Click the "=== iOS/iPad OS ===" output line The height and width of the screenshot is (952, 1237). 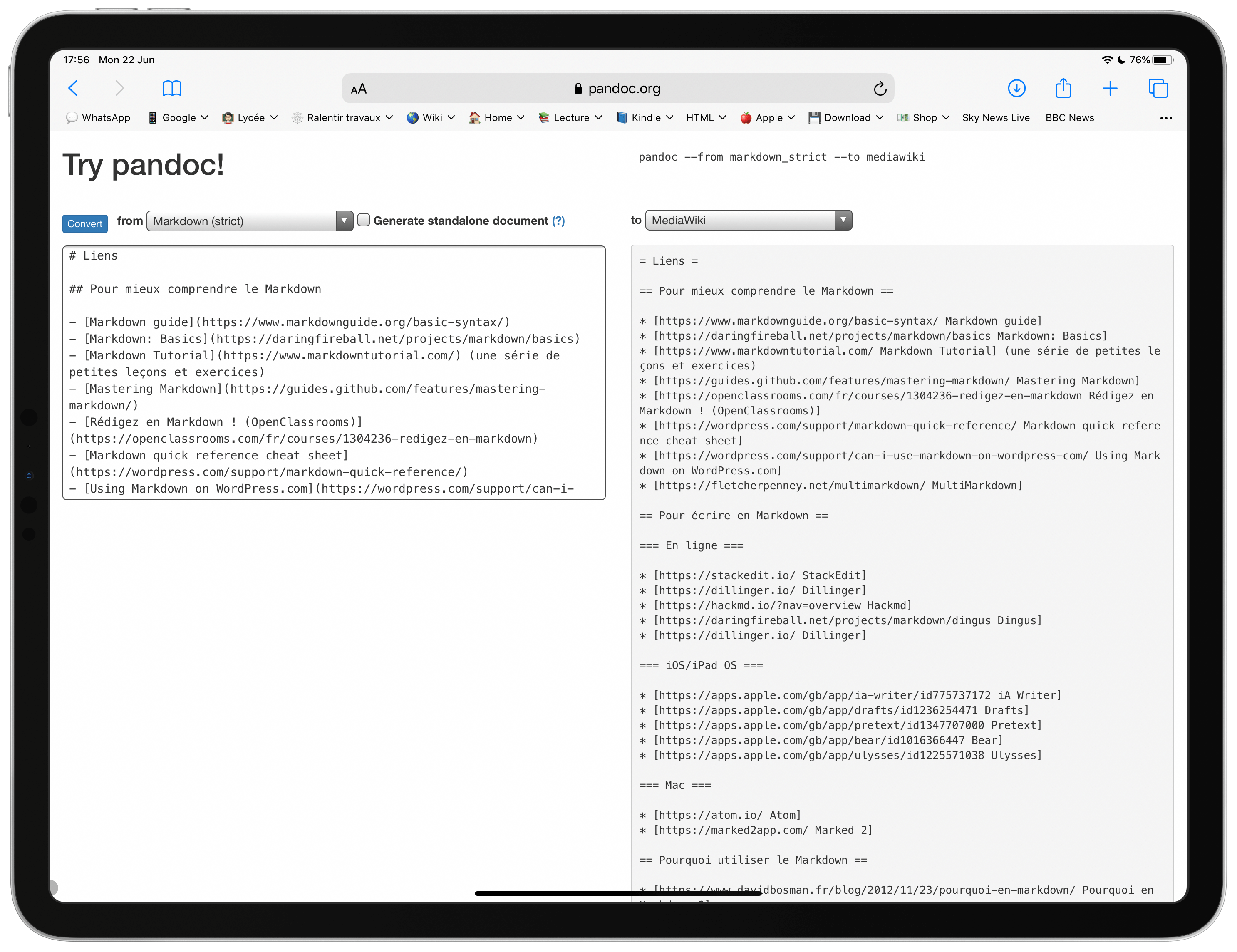click(x=701, y=665)
